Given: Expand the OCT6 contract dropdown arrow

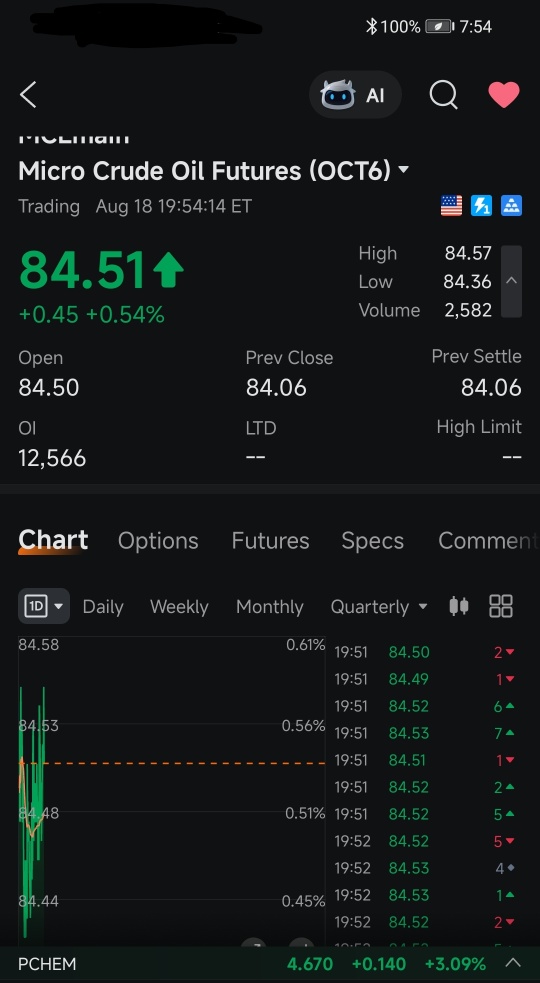Looking at the screenshot, I should coord(404,170).
